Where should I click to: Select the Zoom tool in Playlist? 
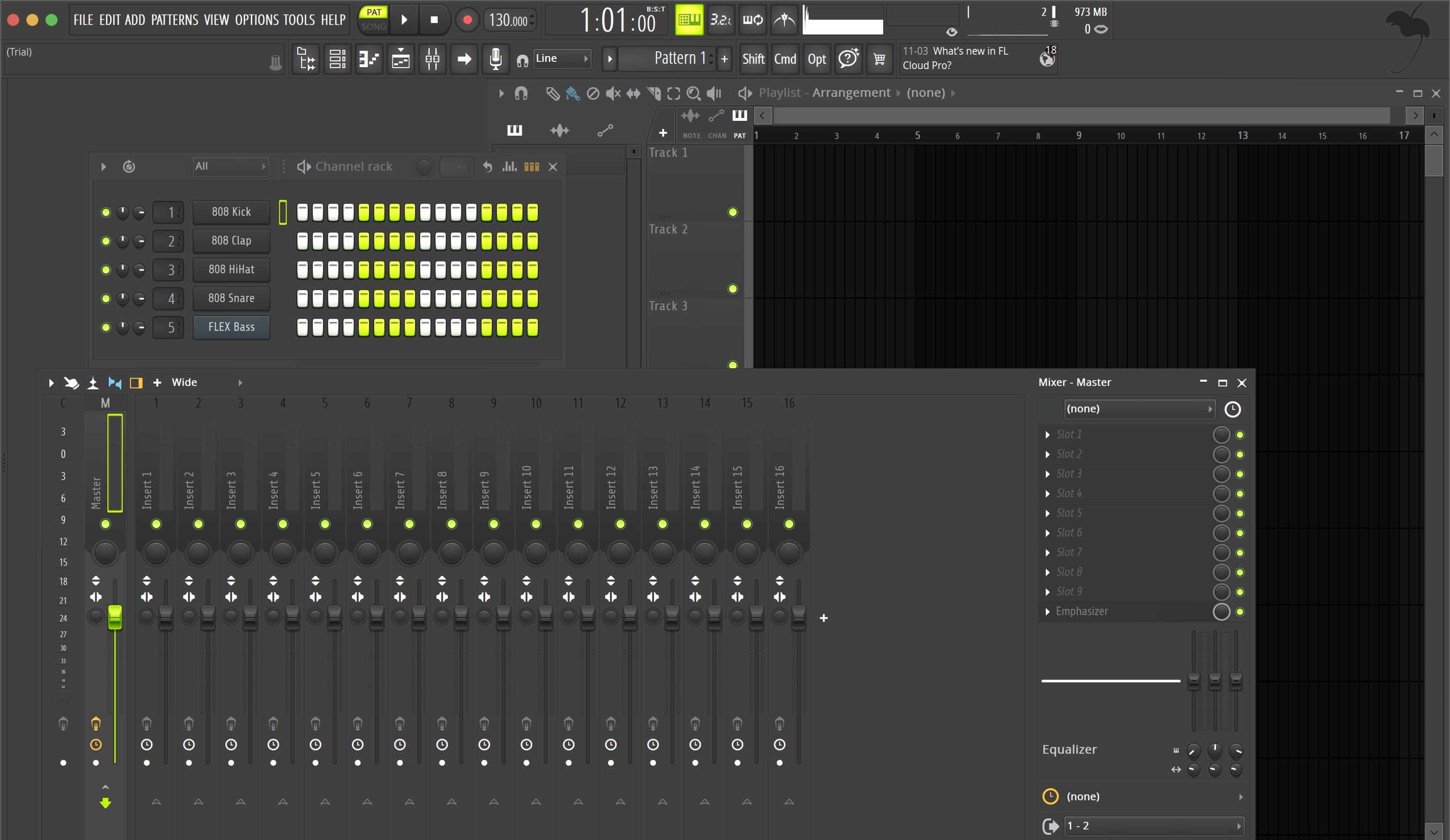pyautogui.click(x=694, y=93)
